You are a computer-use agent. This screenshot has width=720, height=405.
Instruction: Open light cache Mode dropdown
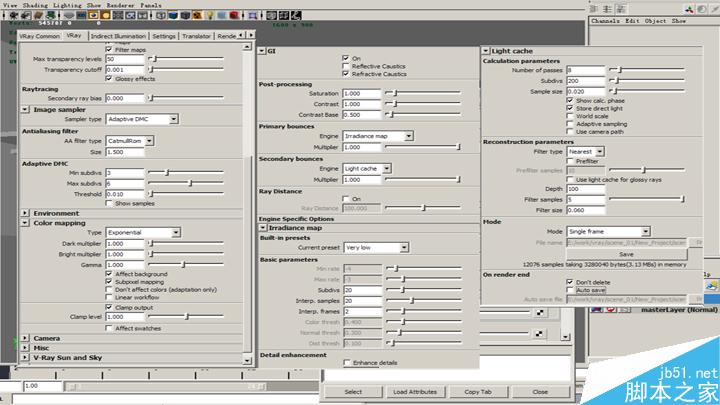pyautogui.click(x=608, y=231)
